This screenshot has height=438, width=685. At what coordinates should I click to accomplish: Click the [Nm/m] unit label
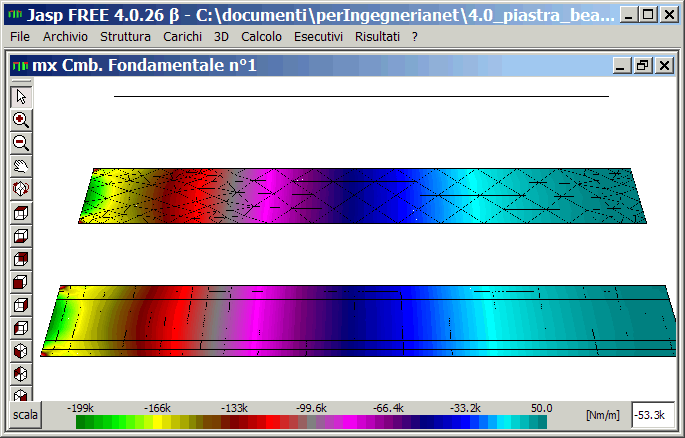coord(603,415)
